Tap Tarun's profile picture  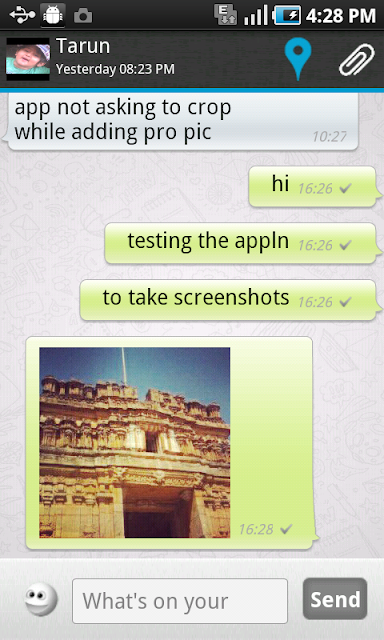tap(28, 59)
